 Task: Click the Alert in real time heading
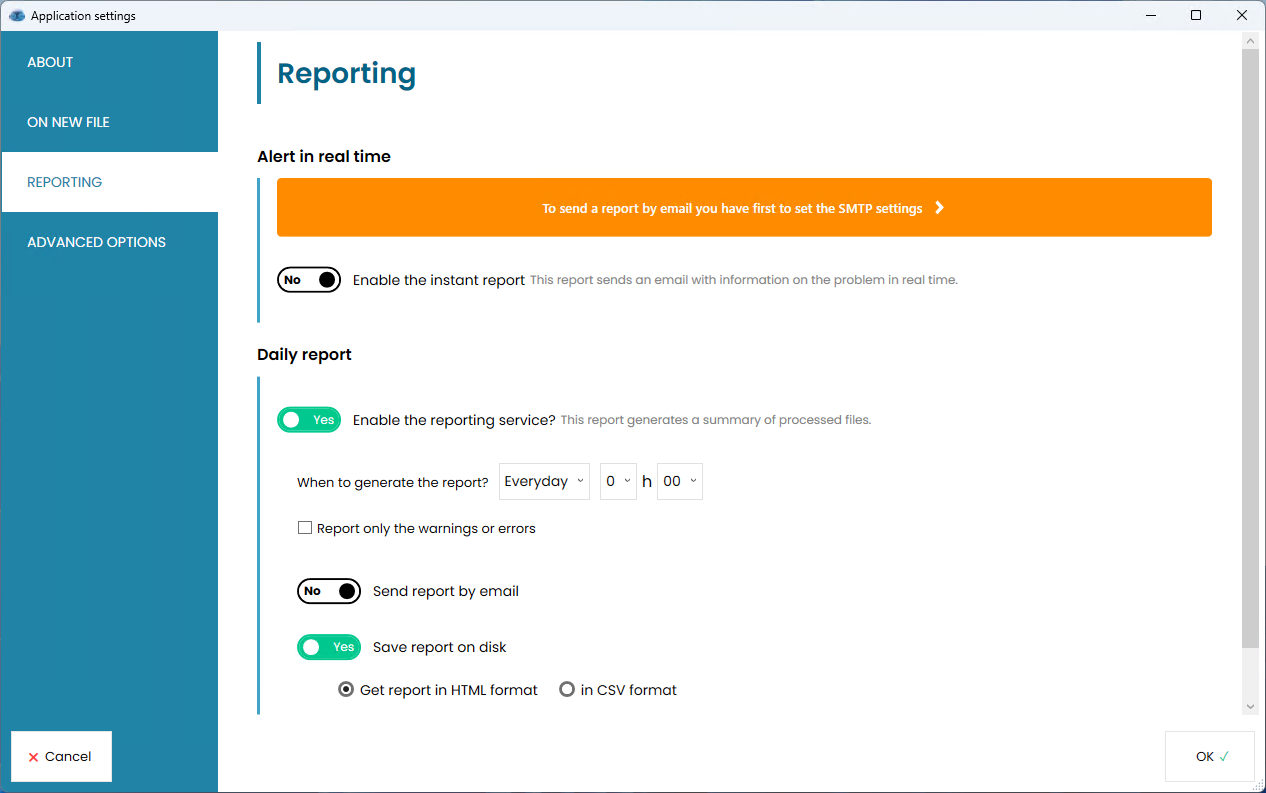(324, 157)
